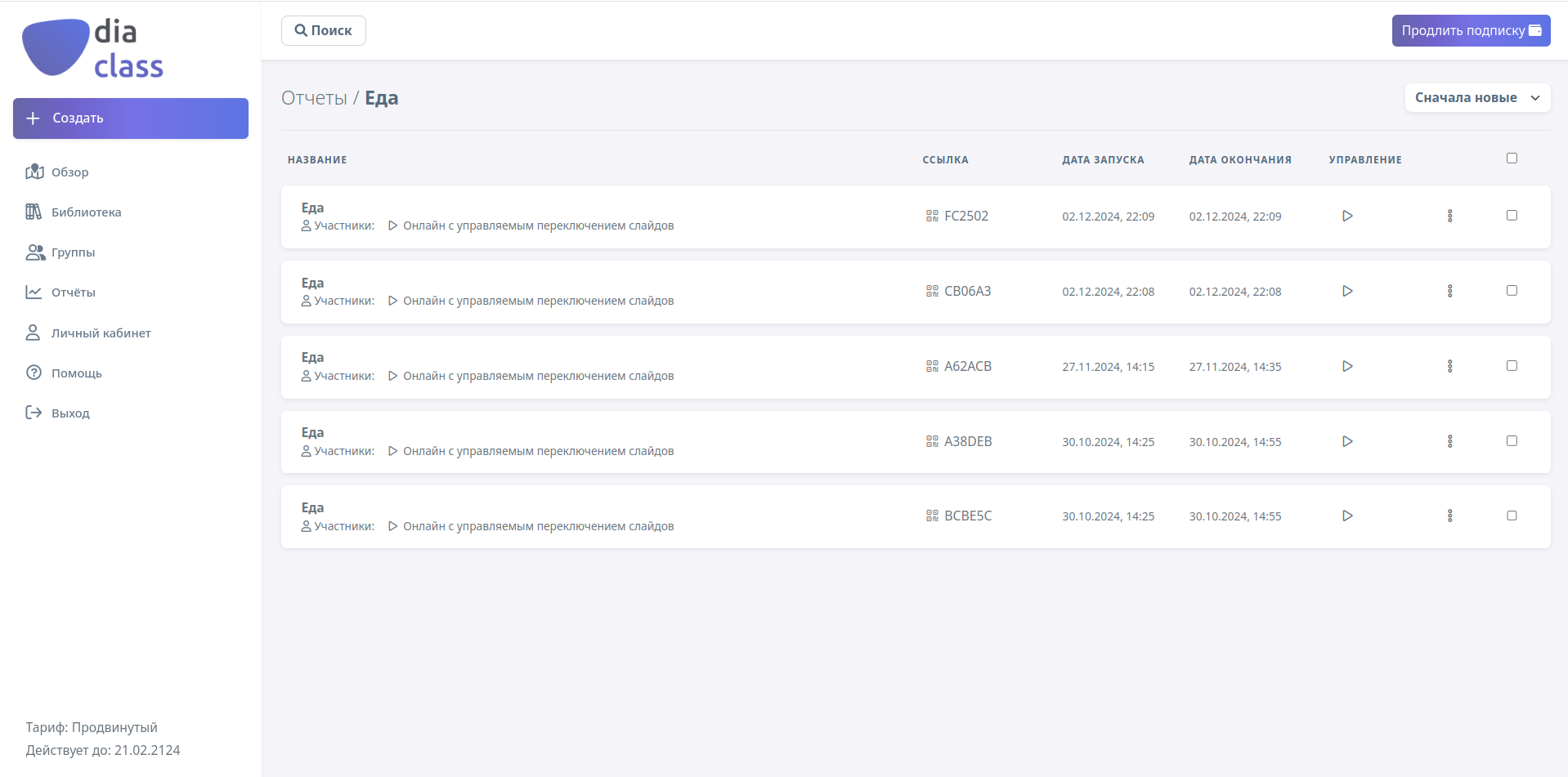This screenshot has height=777, width=1568.
Task: Open Помощь in sidebar
Action: pos(64,373)
